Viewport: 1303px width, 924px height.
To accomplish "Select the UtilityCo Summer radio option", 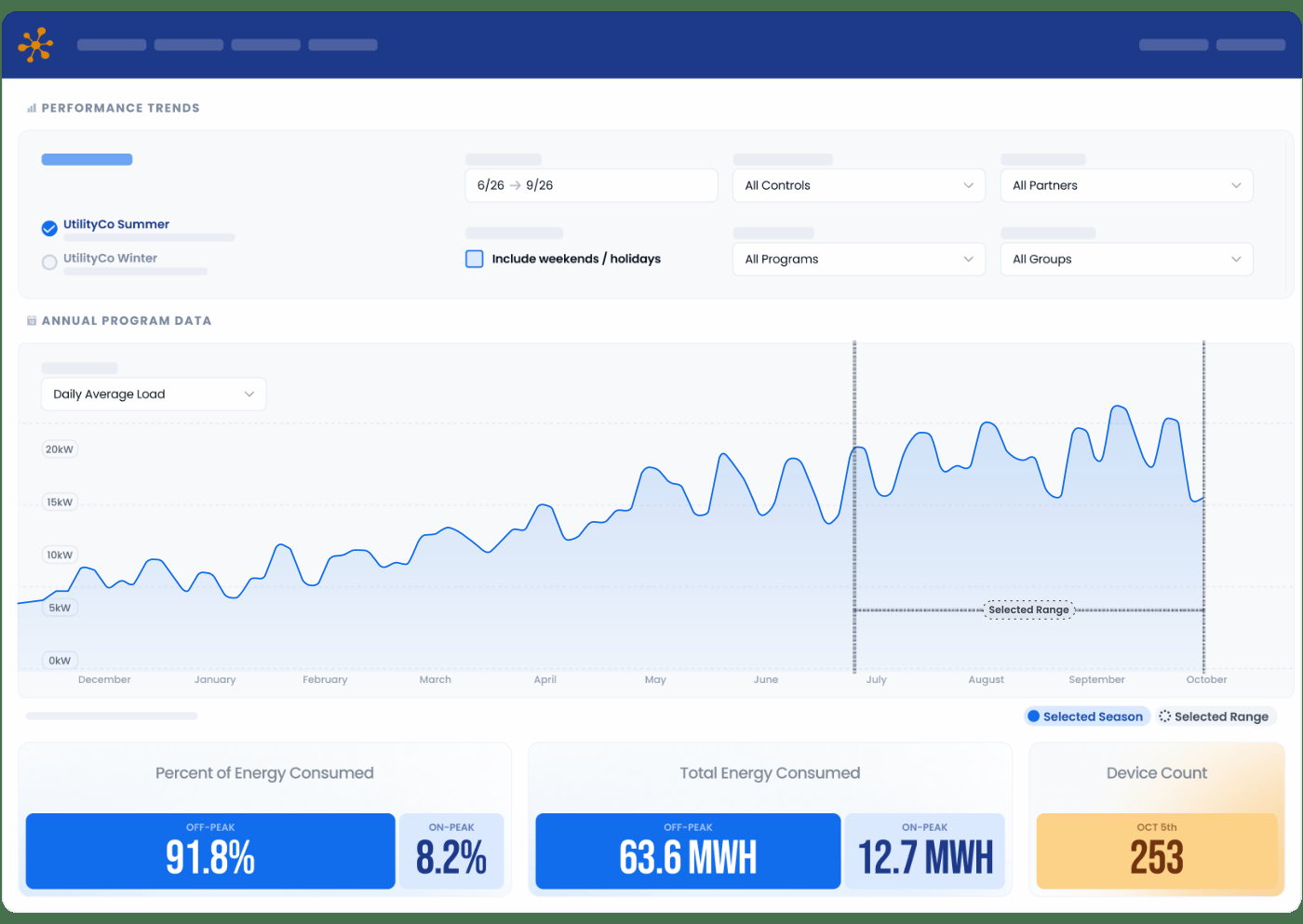I will 49,228.
